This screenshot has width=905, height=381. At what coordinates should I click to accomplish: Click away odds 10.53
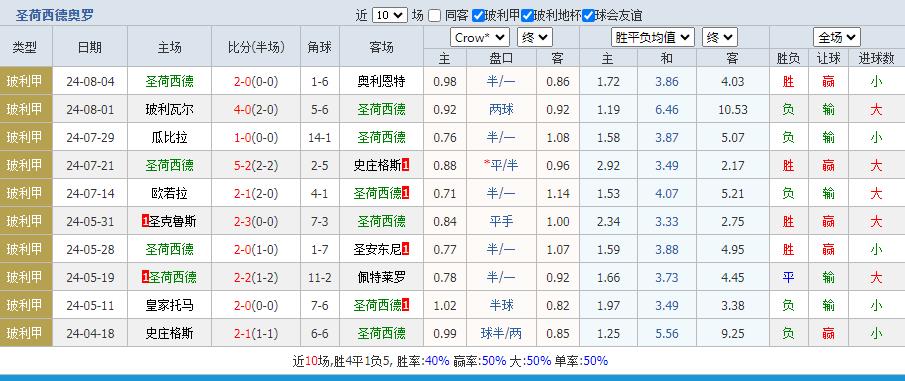(x=733, y=110)
